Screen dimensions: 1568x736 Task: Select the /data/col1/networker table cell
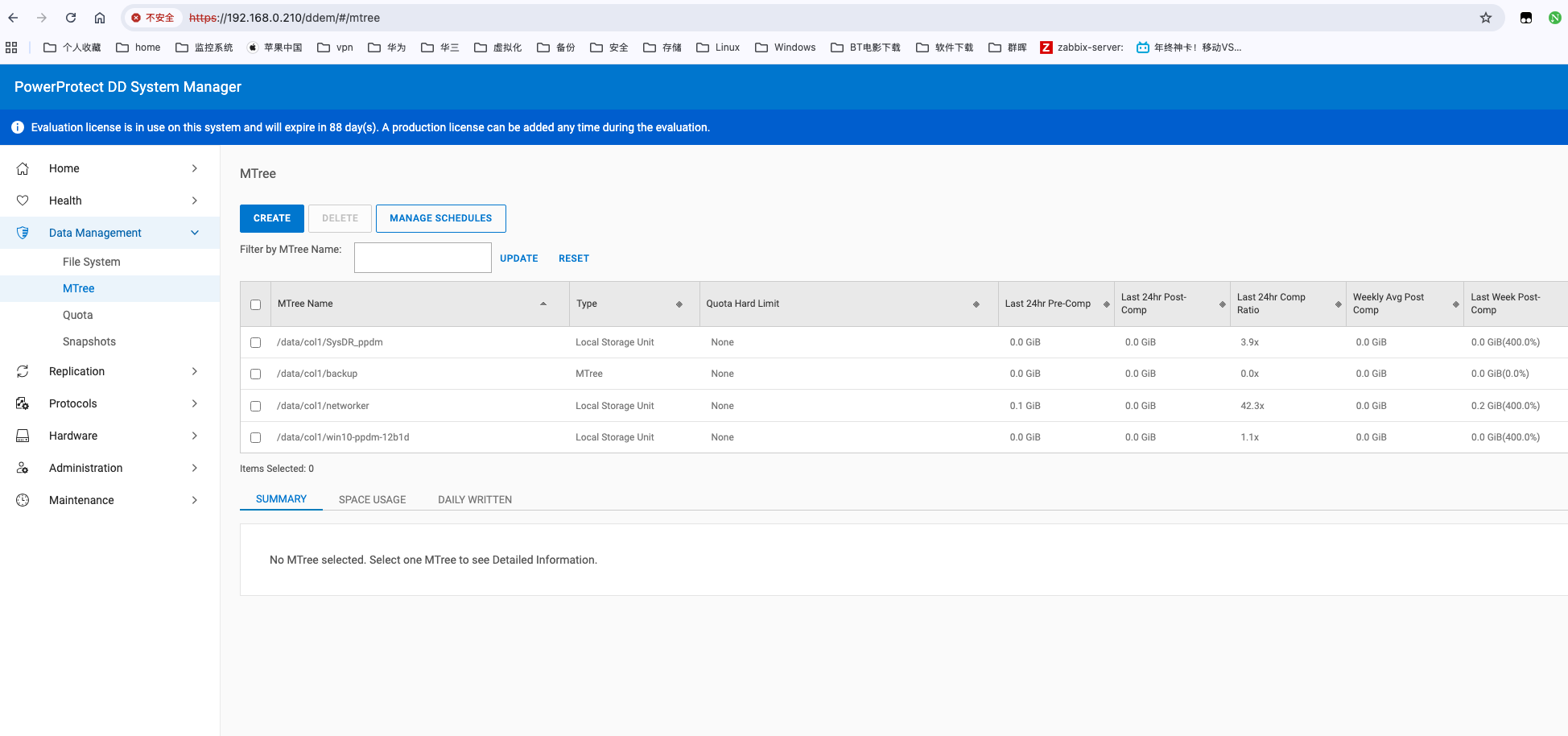coord(323,406)
